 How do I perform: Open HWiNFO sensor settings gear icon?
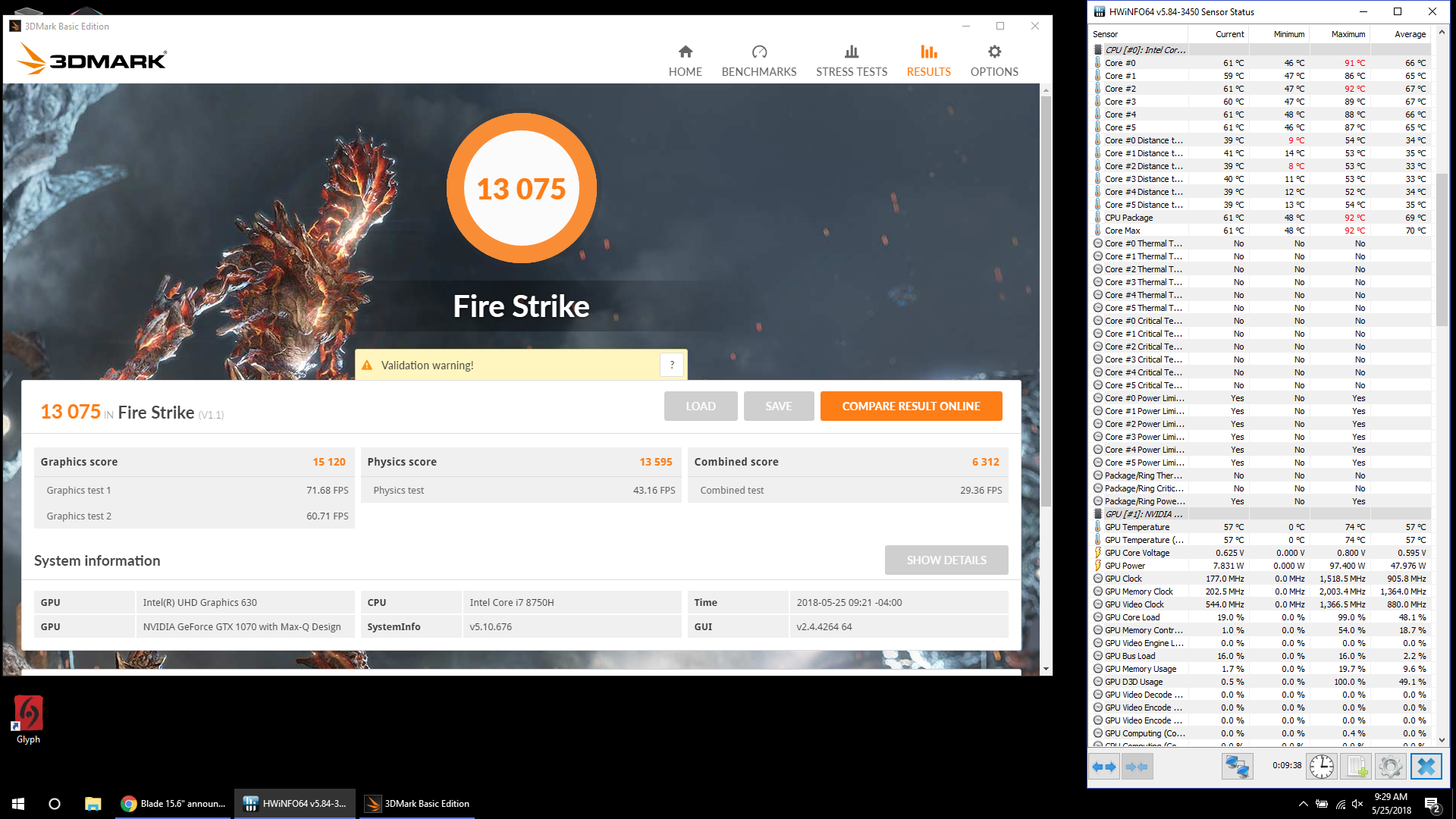coord(1390,767)
